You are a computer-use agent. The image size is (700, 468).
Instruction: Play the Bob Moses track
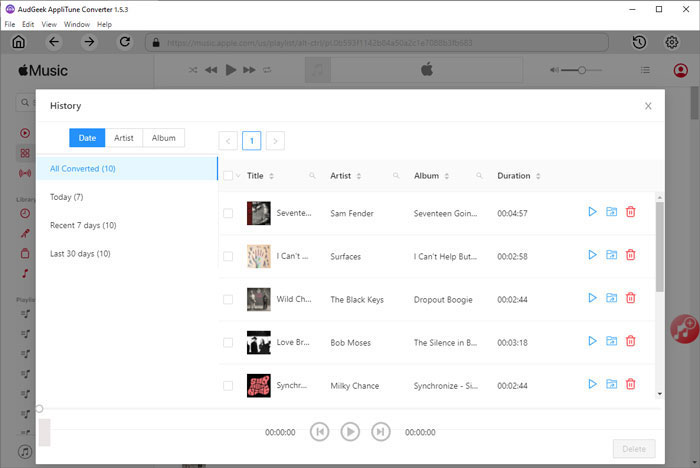point(592,341)
